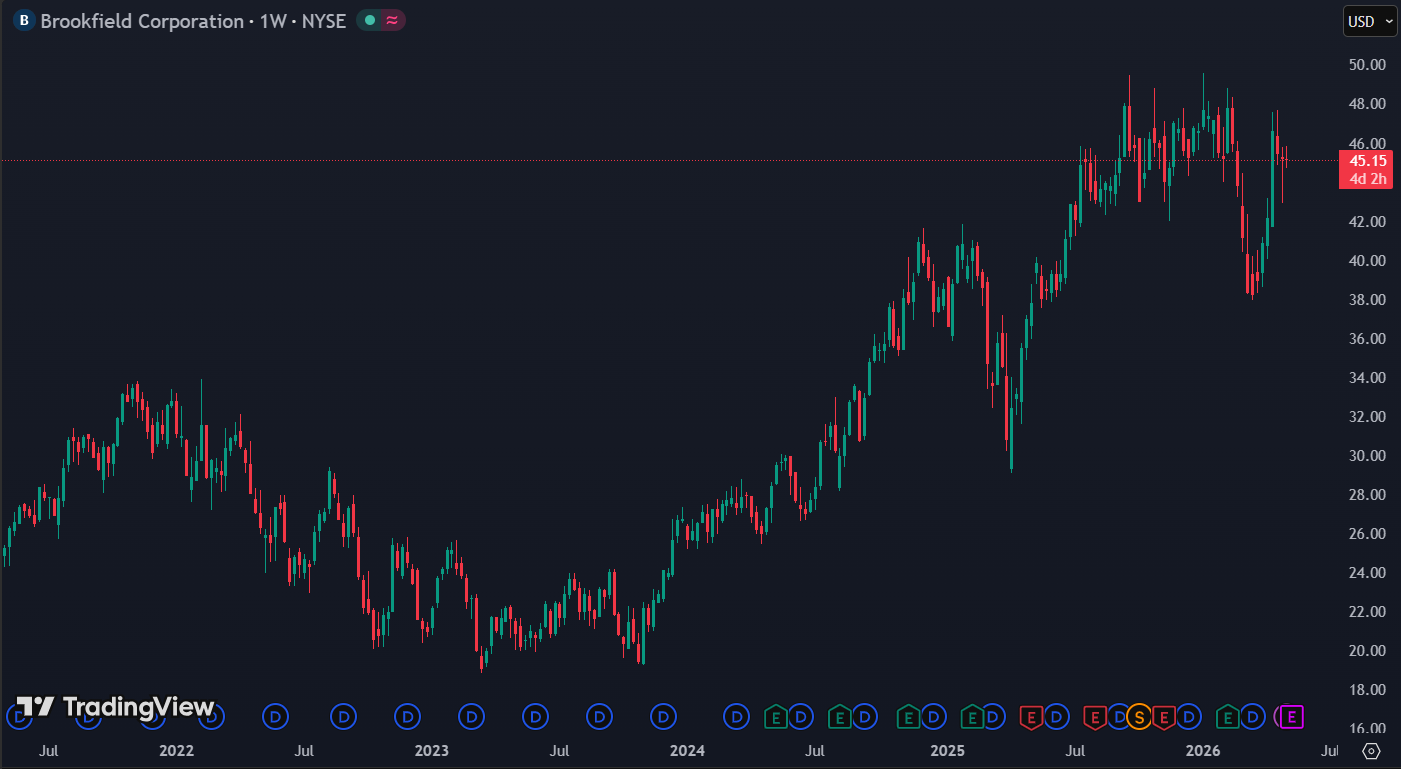Click the red E marker right of the orange S
Screen dimensions: 1401x769
click(x=1163, y=716)
